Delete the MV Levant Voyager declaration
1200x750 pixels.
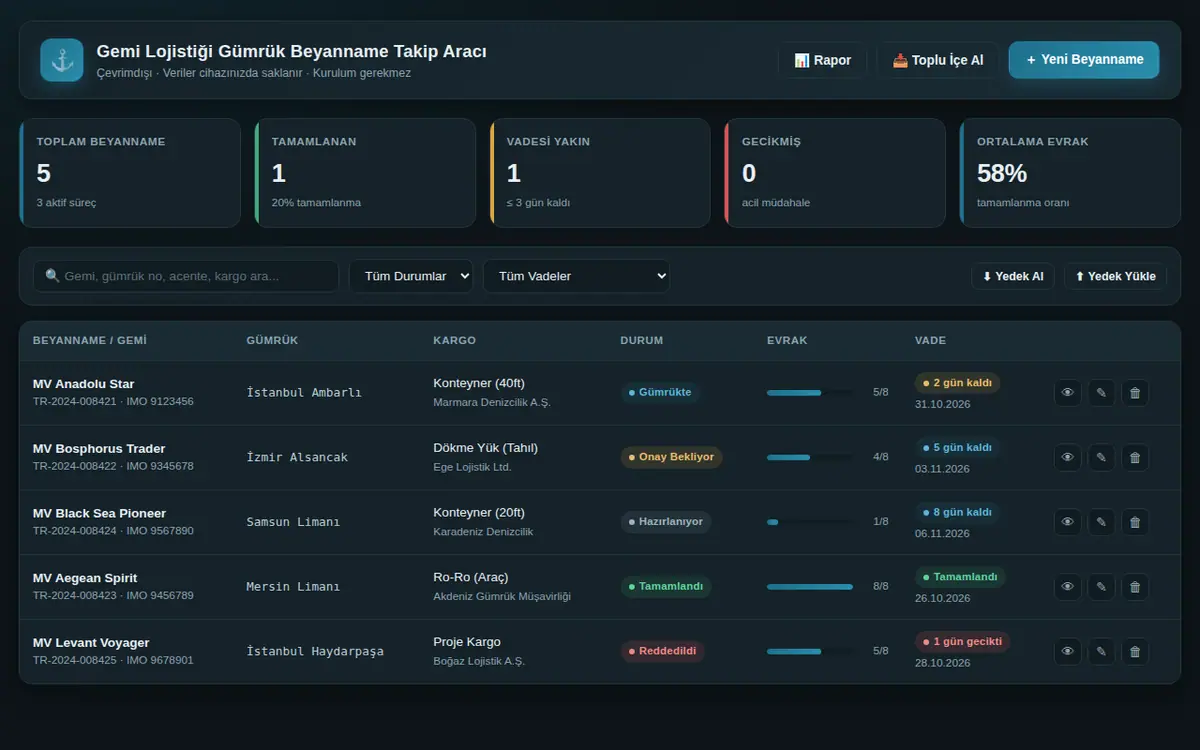pyautogui.click(x=1135, y=652)
